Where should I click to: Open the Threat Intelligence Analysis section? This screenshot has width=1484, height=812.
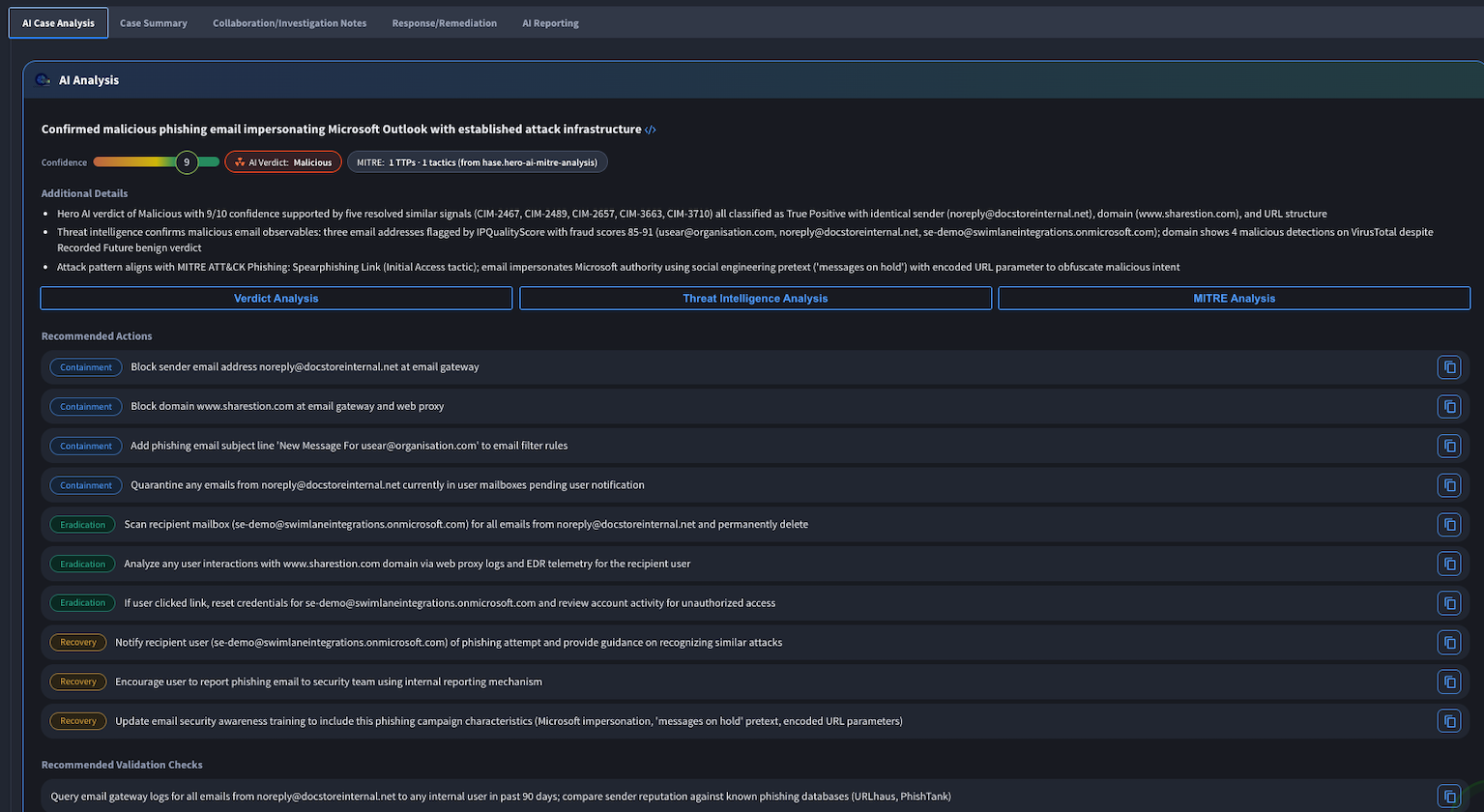coord(755,298)
